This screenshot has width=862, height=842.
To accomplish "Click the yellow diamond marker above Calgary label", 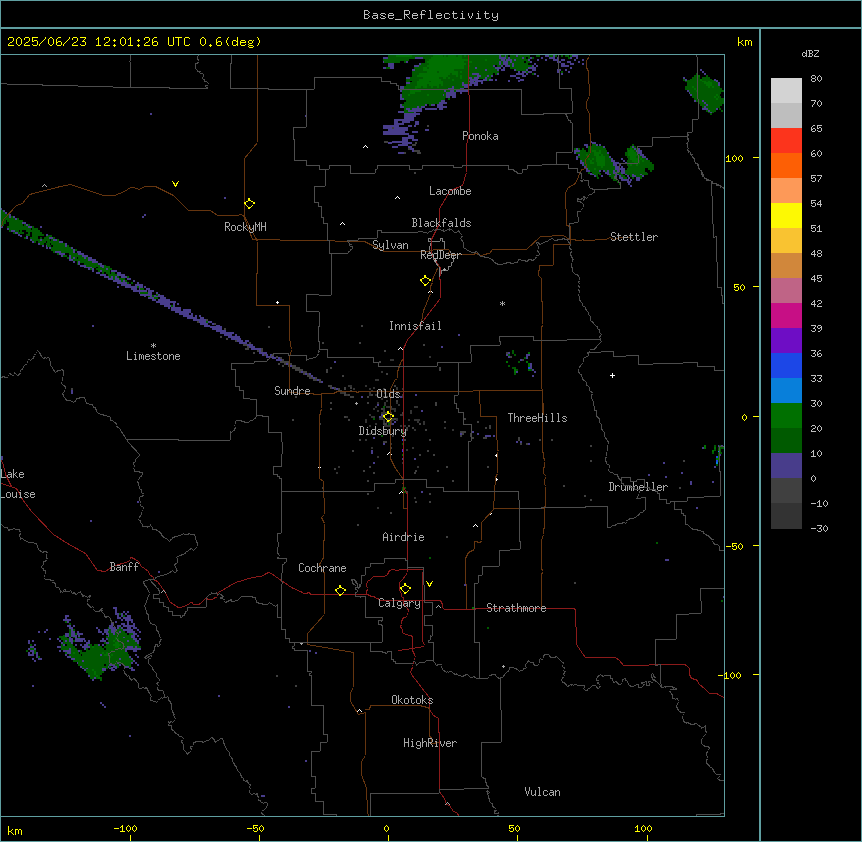I will tap(405, 589).
